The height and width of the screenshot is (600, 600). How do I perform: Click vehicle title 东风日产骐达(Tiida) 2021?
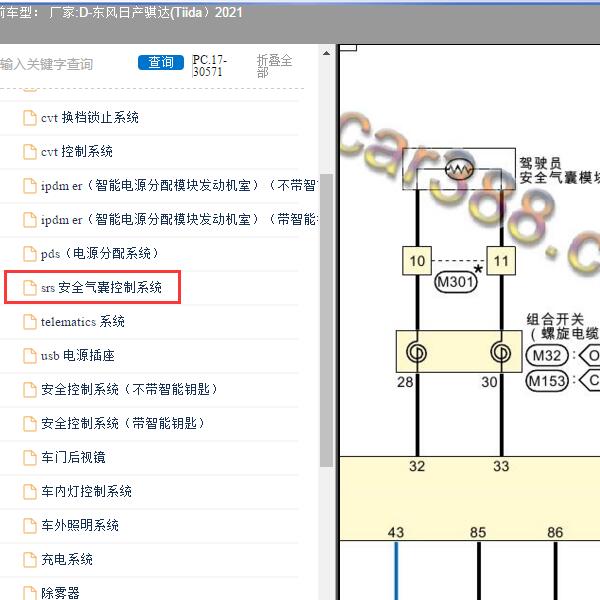point(167,13)
